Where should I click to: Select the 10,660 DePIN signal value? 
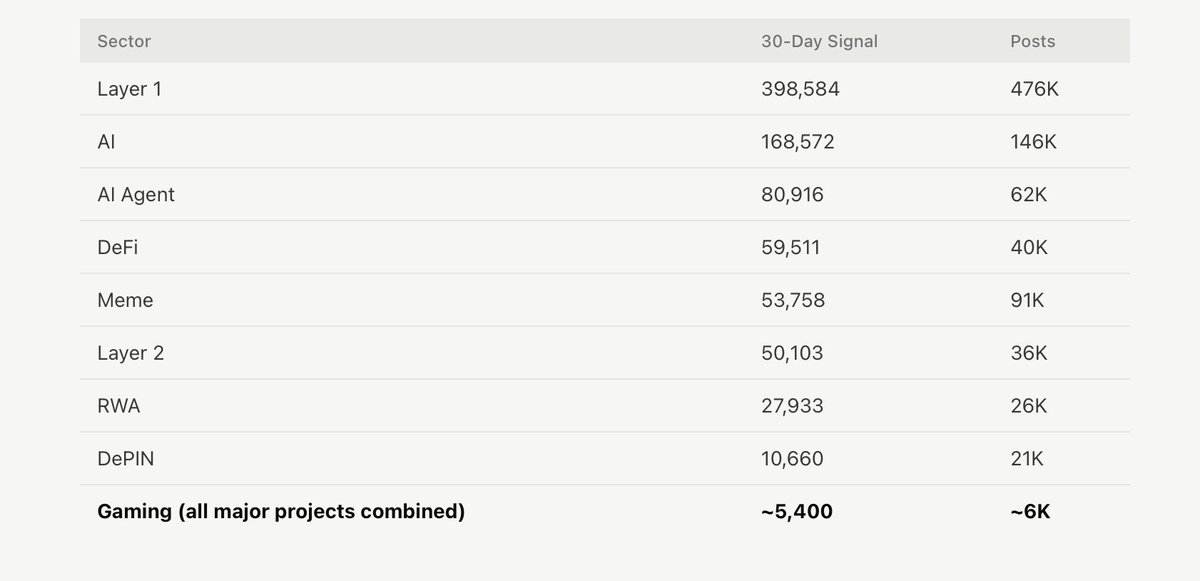[x=792, y=459]
